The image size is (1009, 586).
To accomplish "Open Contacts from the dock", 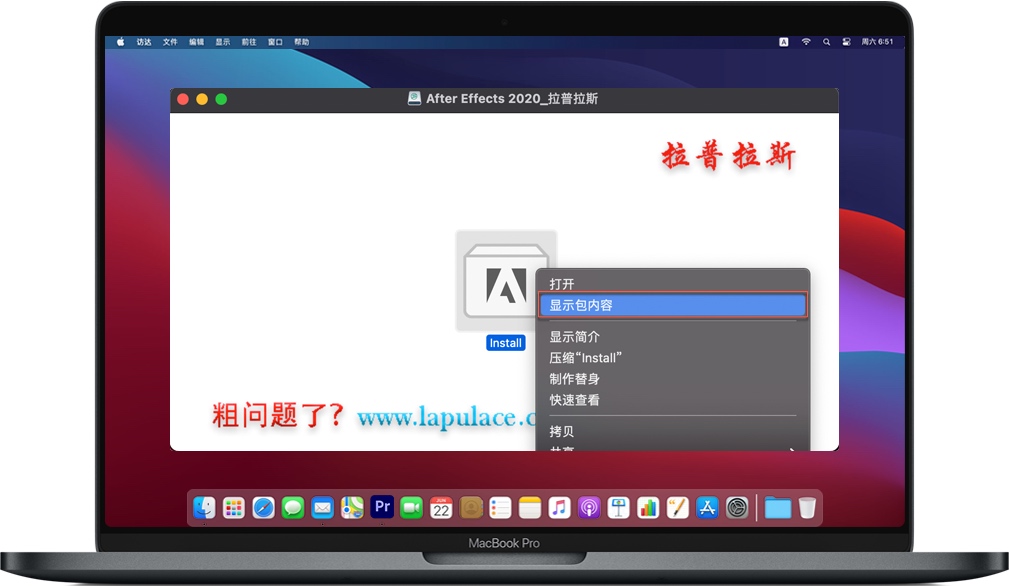I will [x=471, y=508].
